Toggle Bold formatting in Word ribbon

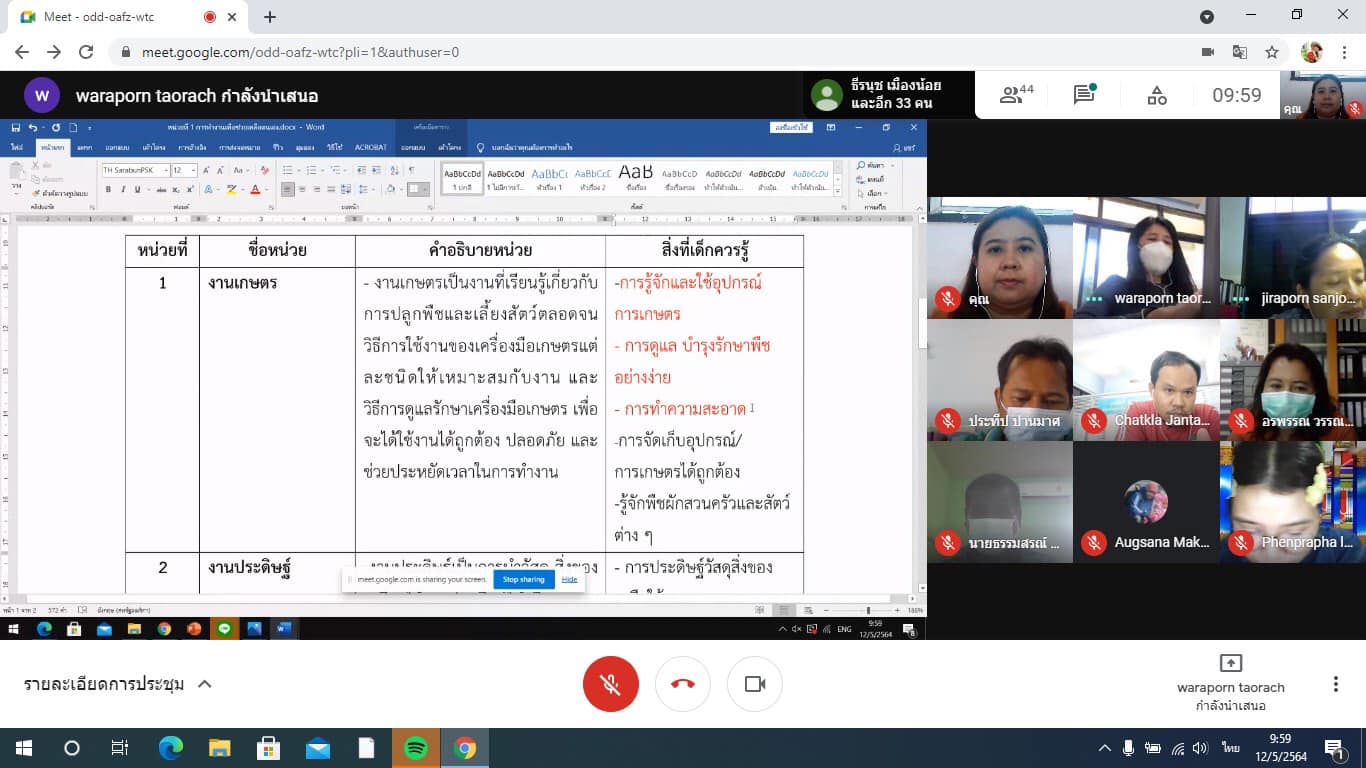pos(109,189)
